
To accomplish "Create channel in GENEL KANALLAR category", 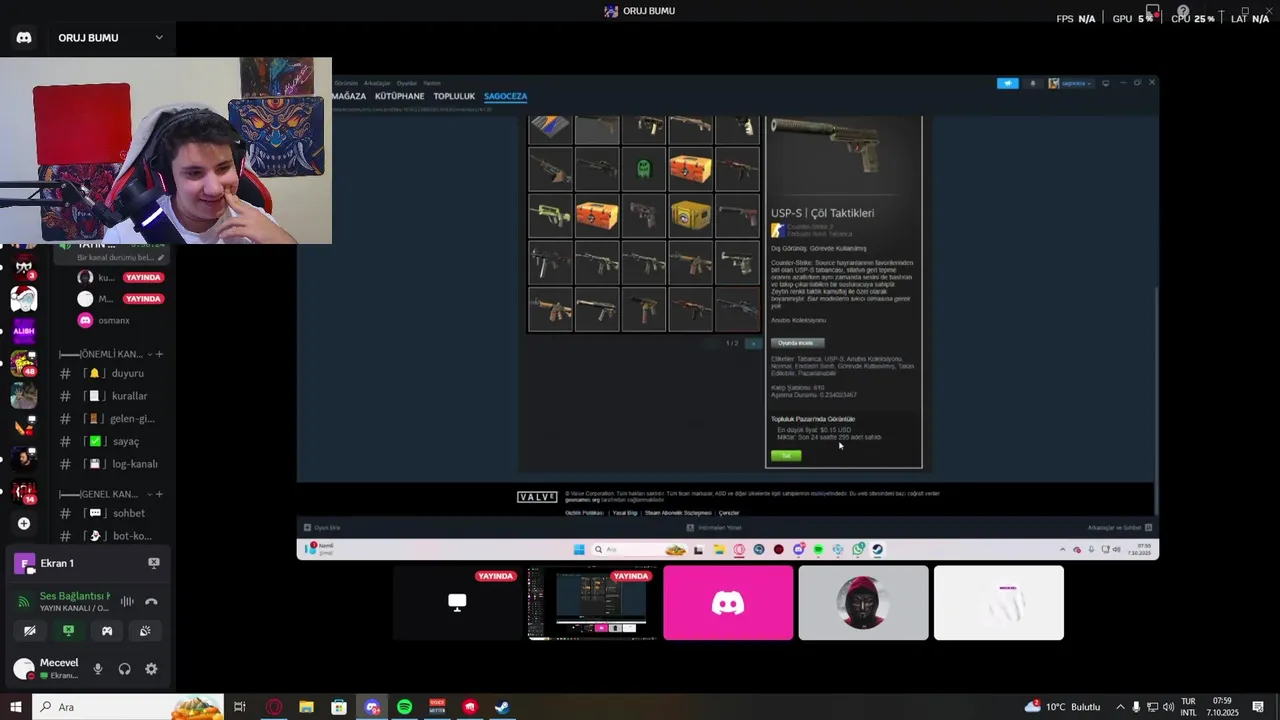I will (159, 494).
